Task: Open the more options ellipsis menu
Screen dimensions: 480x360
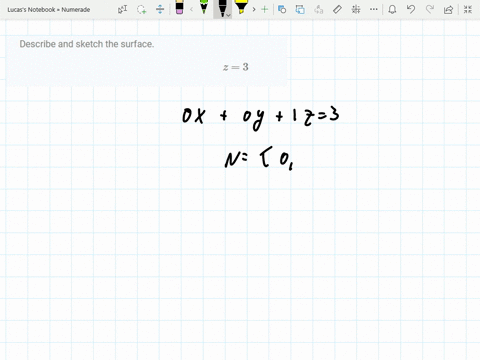Action: pos(374,9)
